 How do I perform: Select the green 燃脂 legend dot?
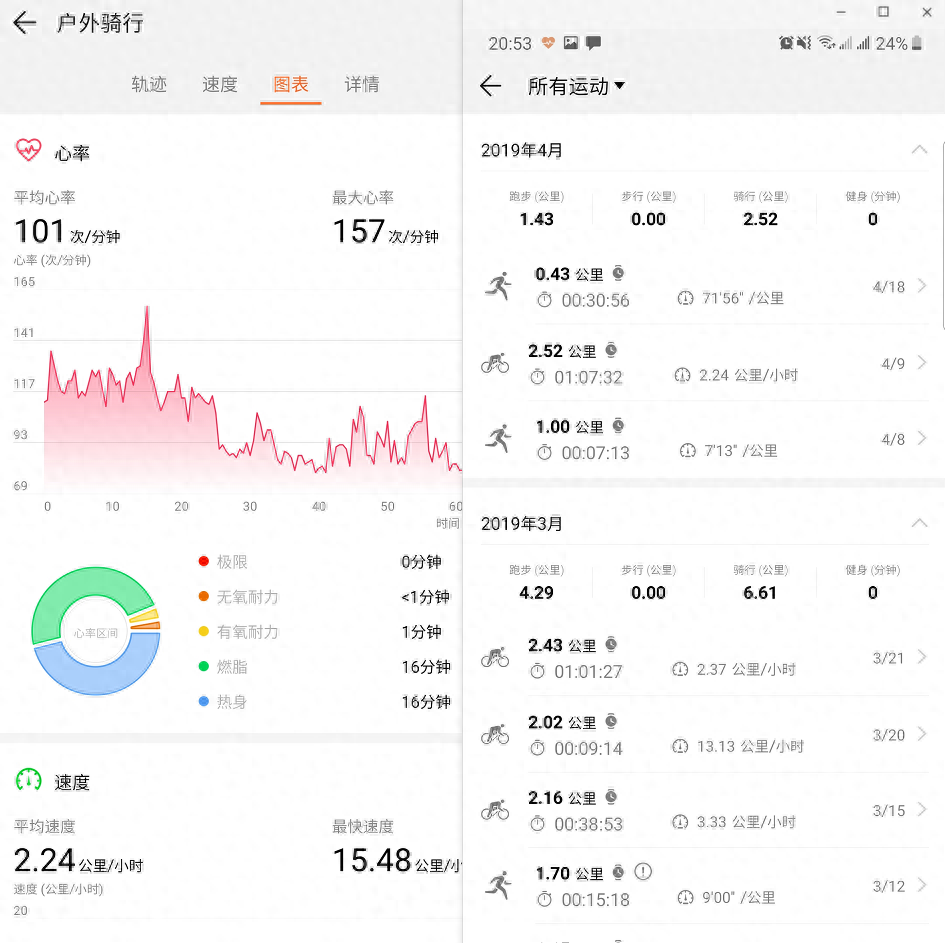pyautogui.click(x=204, y=666)
